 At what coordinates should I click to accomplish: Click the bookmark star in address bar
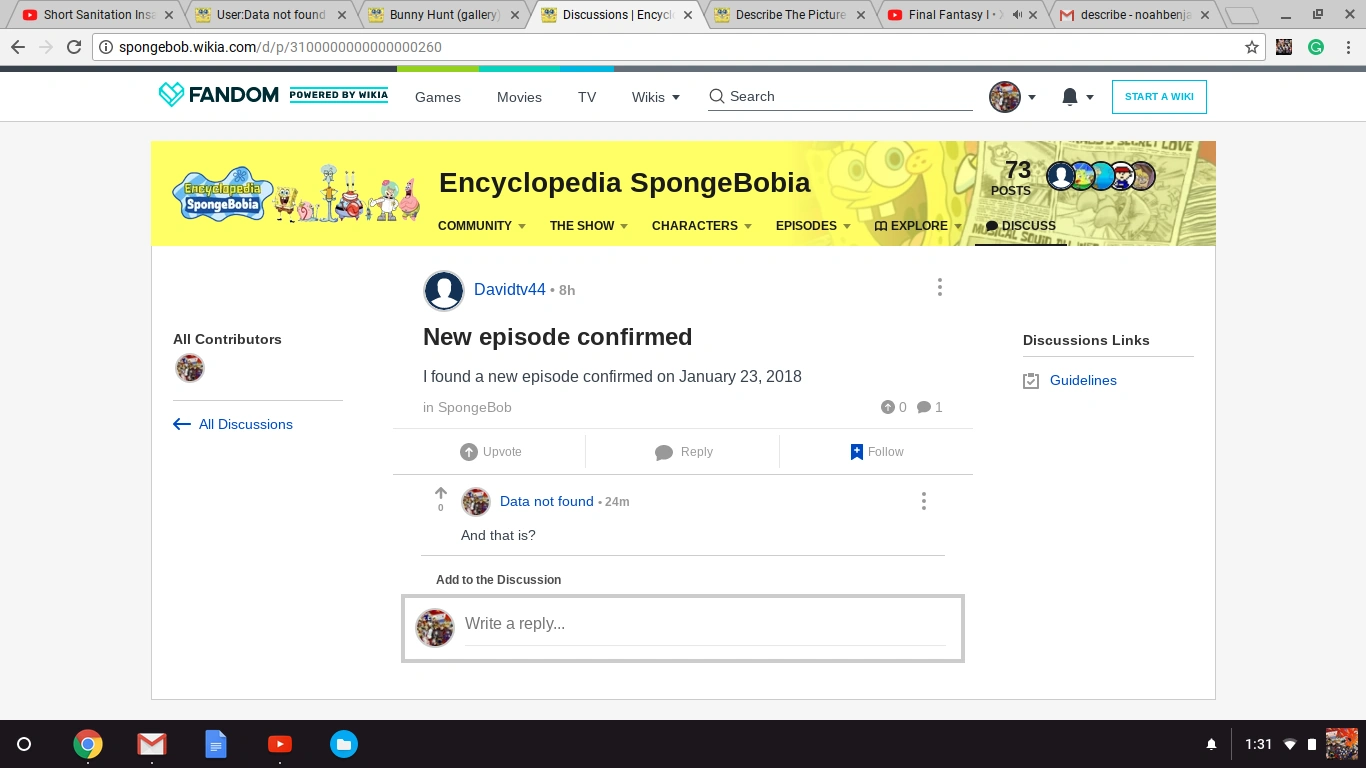pos(1251,47)
